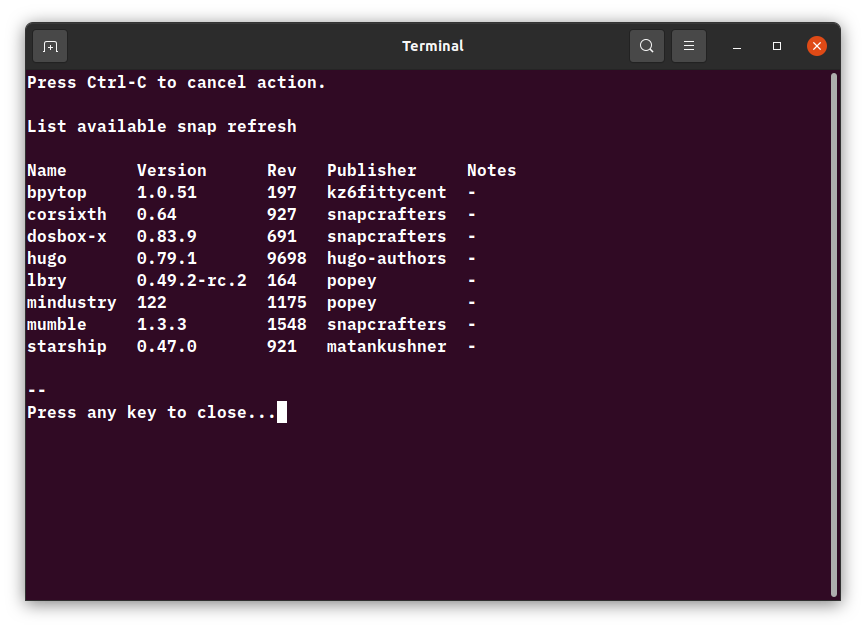Screen dimensions: 866x629
Task: Close the Terminal window
Action: (816, 46)
